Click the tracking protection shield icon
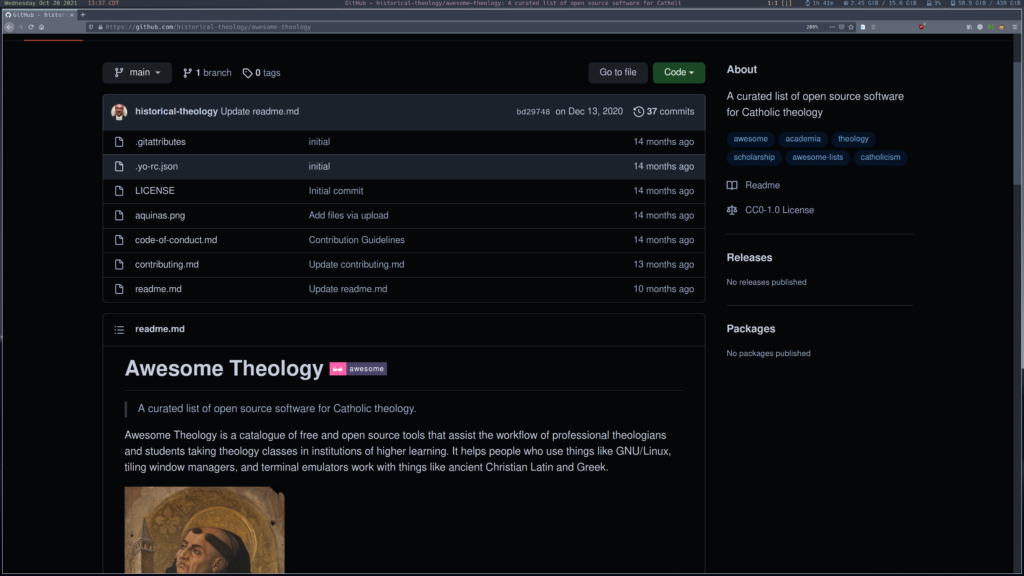 pos(91,27)
